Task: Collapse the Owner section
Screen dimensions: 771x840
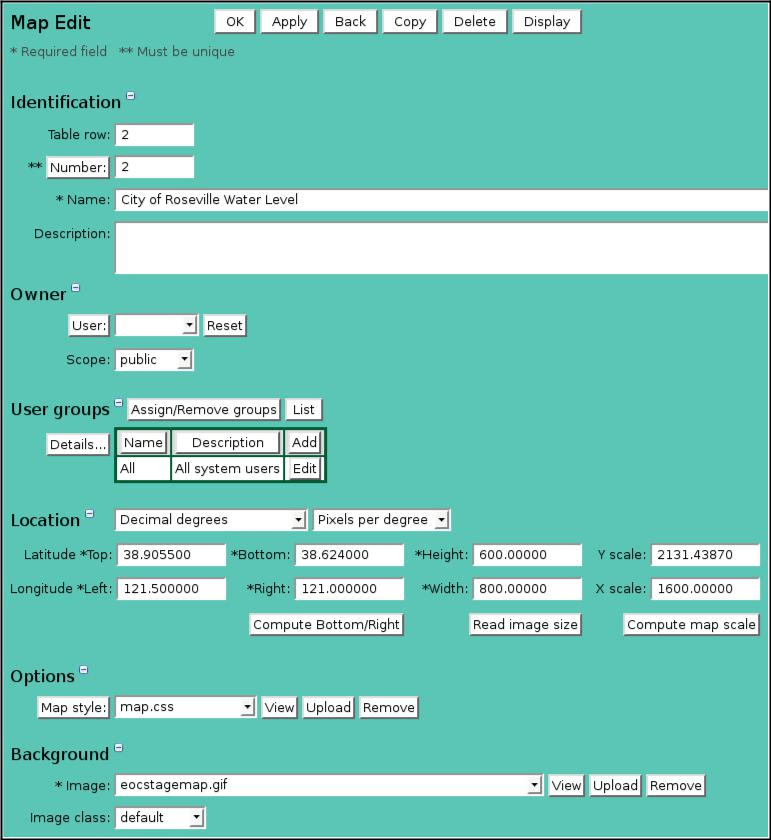Action: 76,289
